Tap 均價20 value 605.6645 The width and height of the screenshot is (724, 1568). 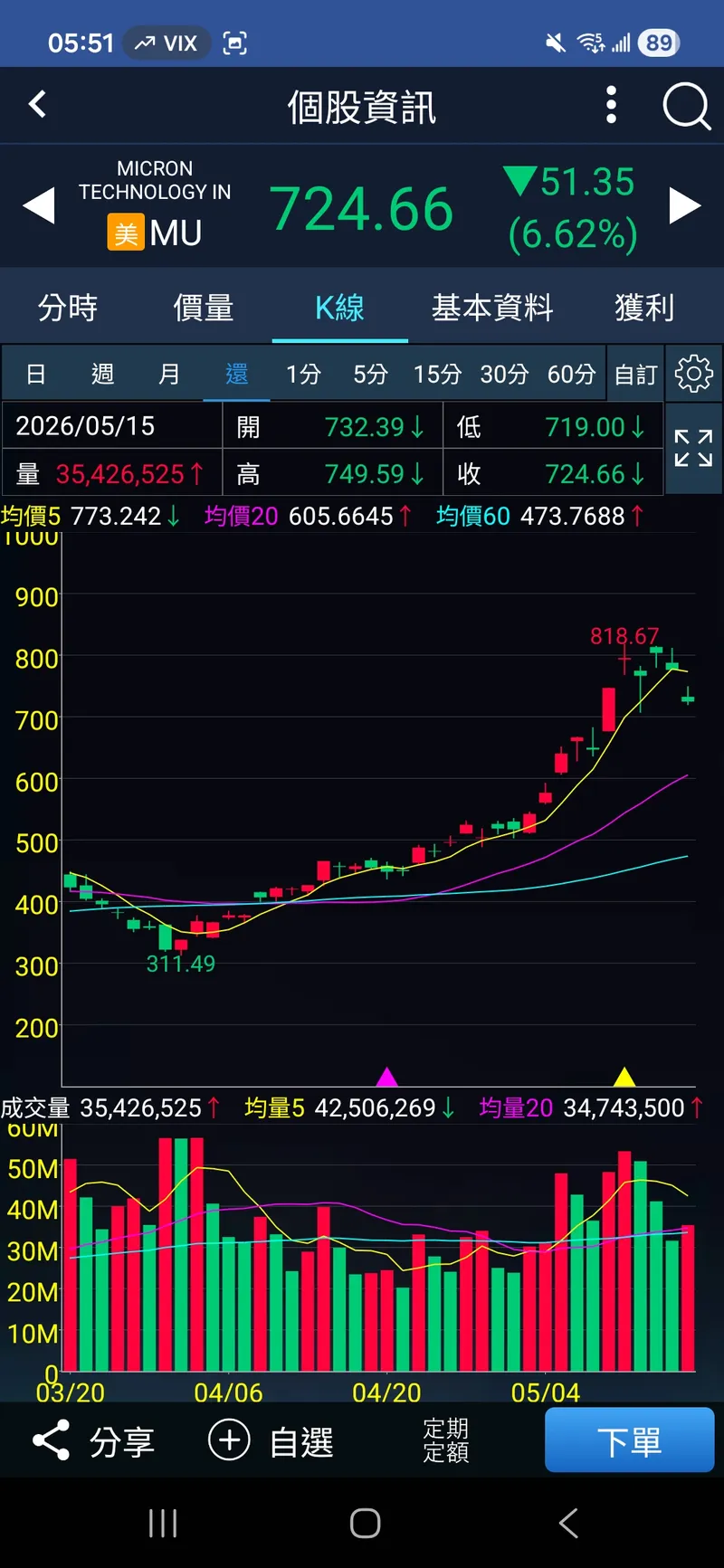[341, 516]
